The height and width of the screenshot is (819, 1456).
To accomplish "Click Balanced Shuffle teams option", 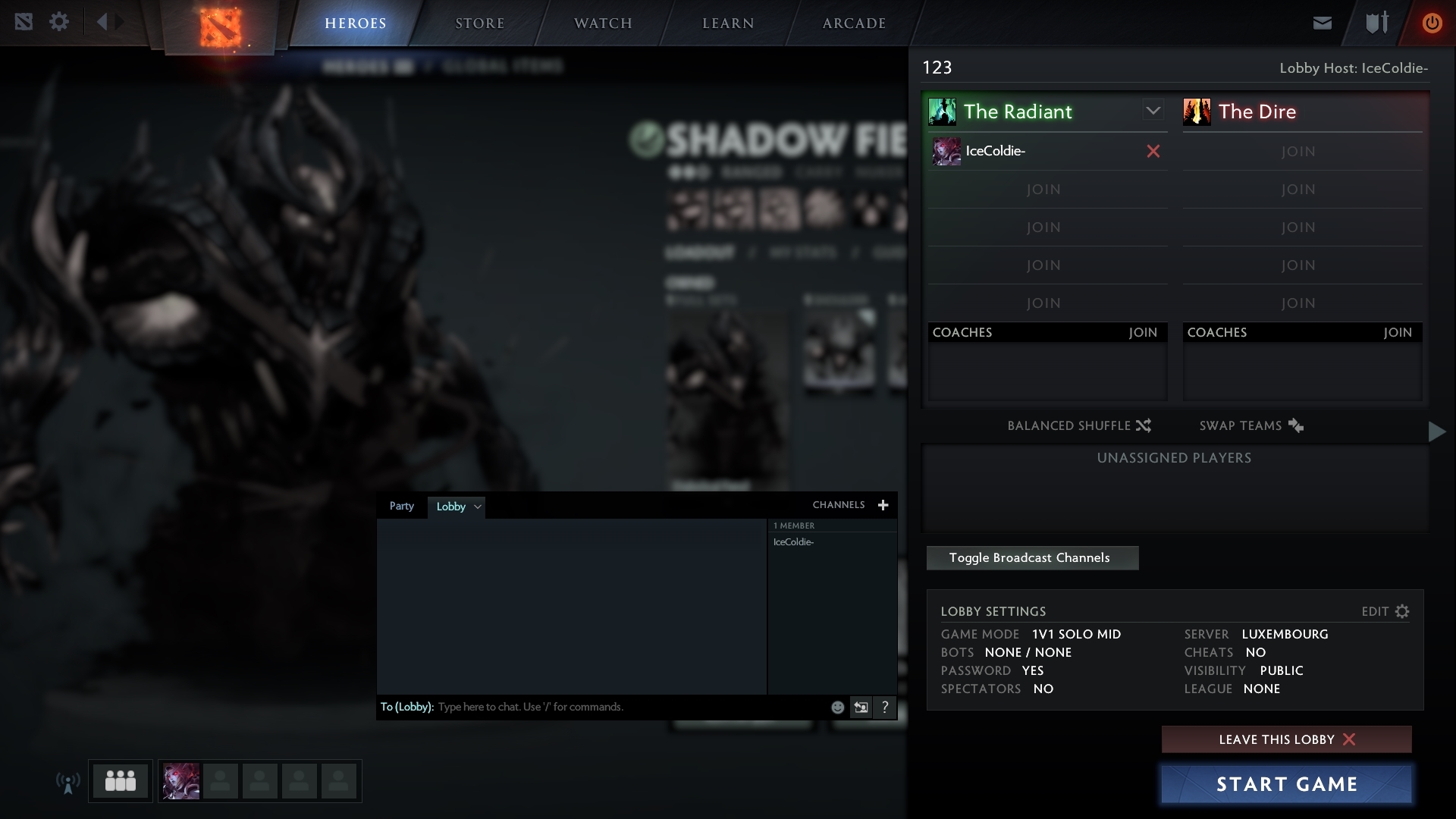I will 1078,426.
